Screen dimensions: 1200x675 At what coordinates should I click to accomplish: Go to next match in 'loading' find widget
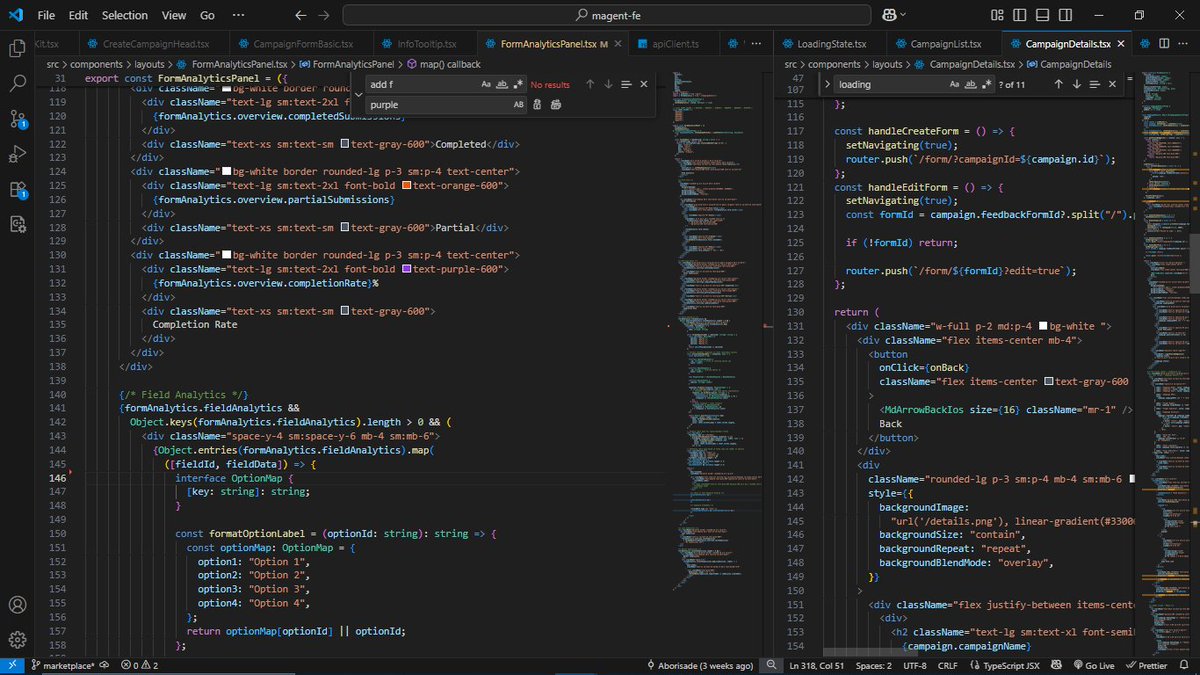tap(1076, 85)
